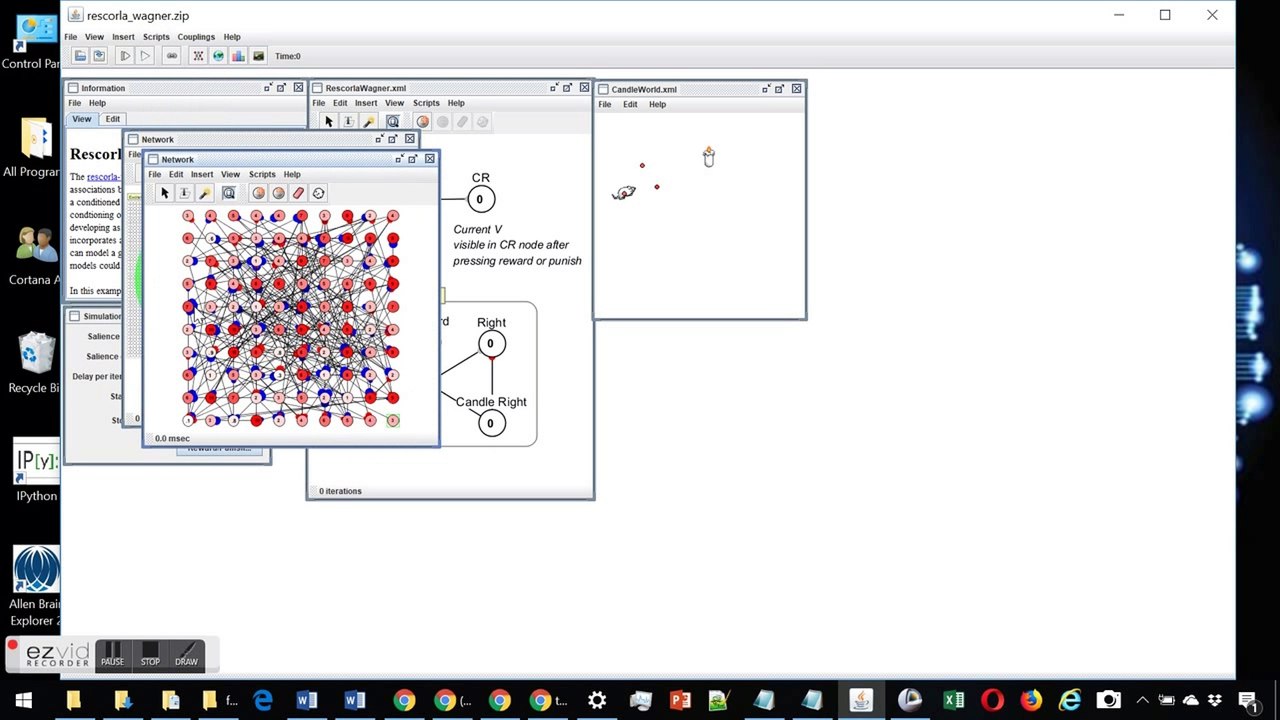Click the plain play triangle in main toolbar
Screen dimensions: 1280x720
145,56
